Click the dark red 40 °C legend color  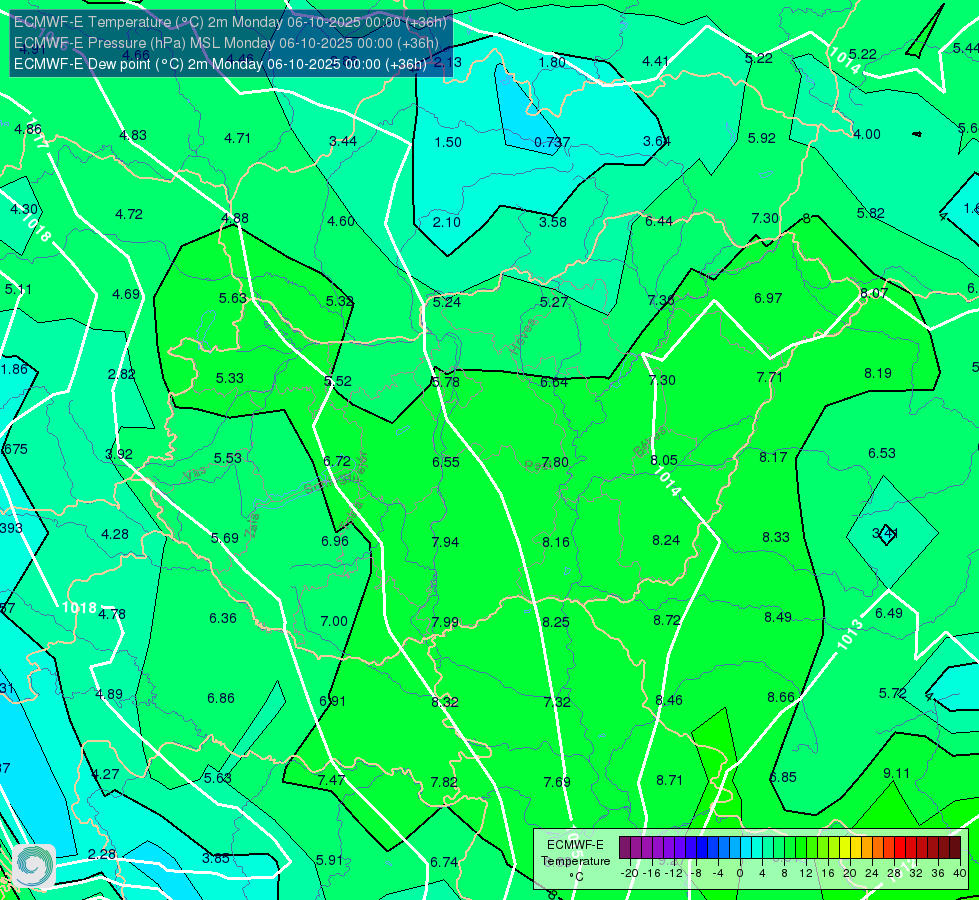[955, 848]
